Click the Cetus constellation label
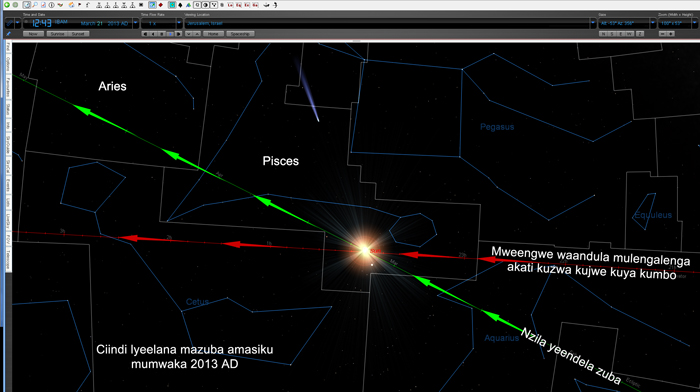 pyautogui.click(x=197, y=302)
